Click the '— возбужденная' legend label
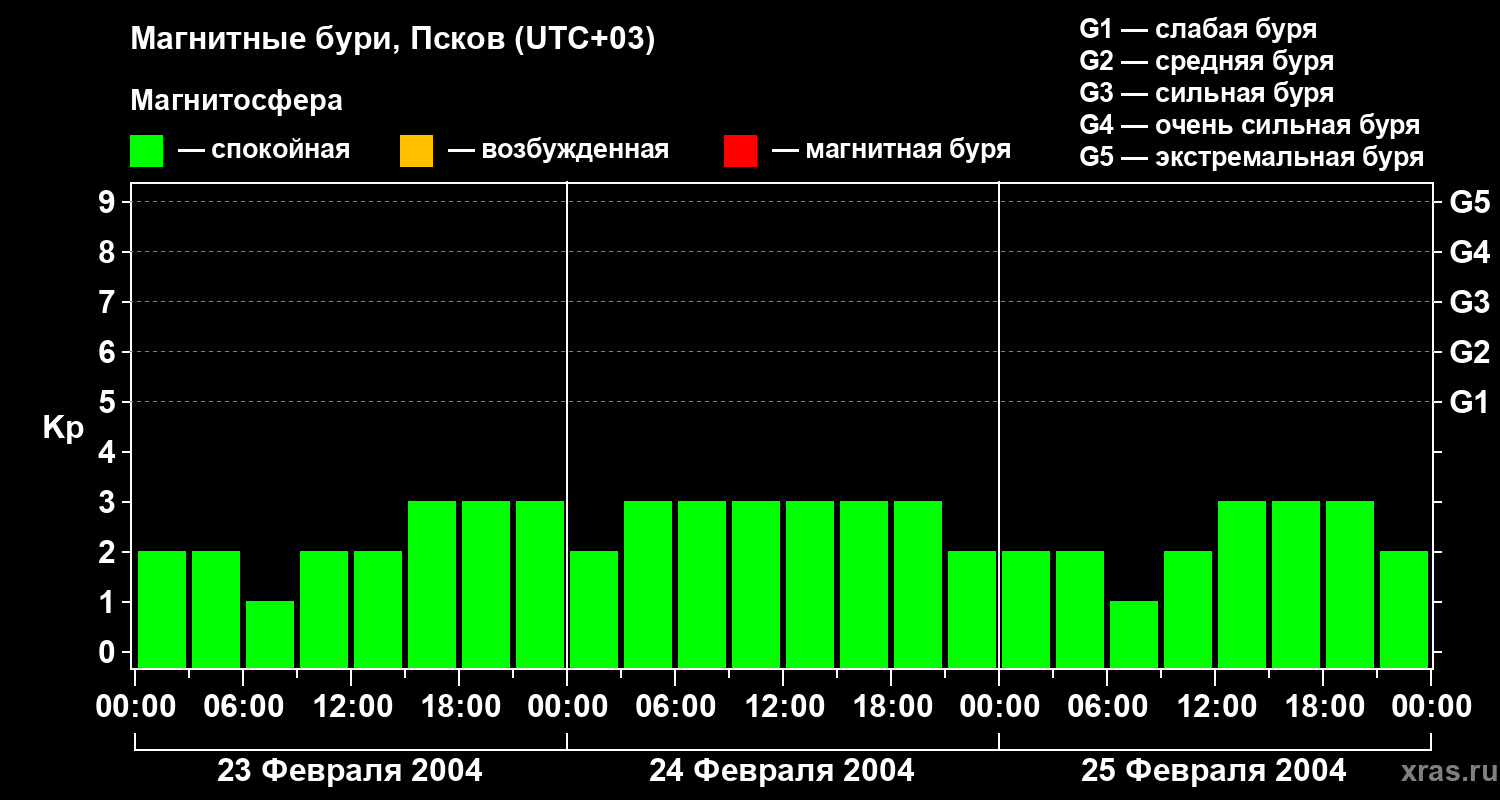This screenshot has width=1500, height=800. [x=558, y=150]
